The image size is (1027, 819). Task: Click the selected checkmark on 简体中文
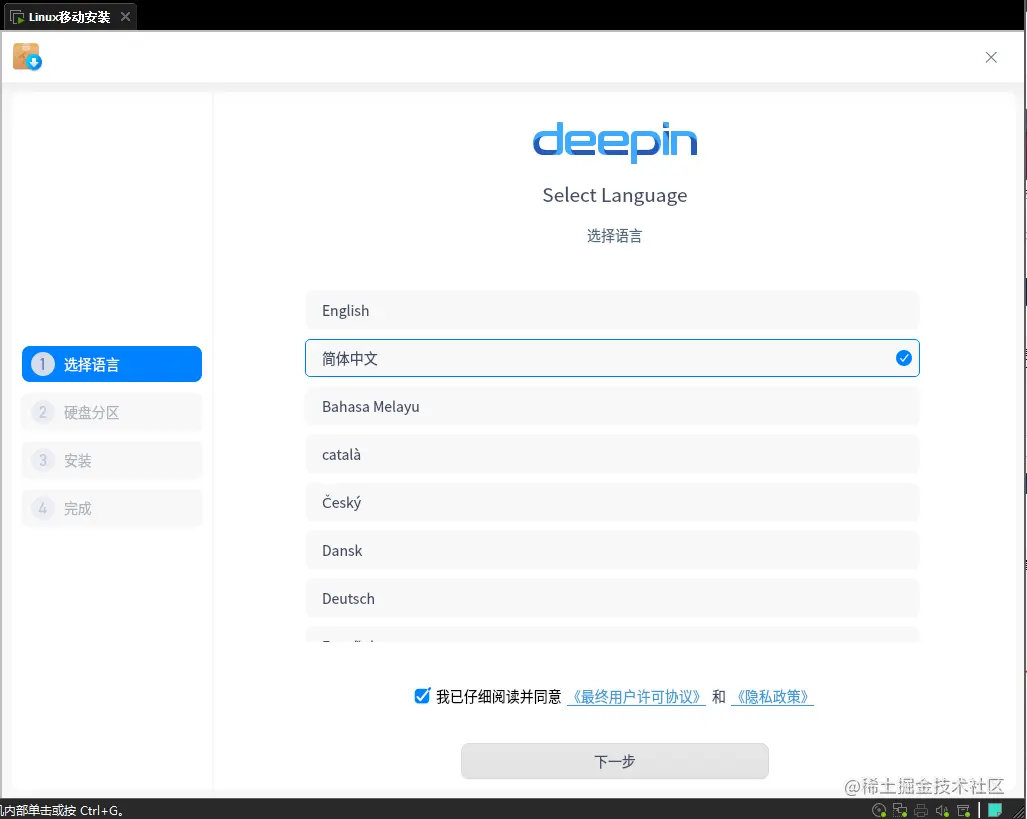[903, 358]
